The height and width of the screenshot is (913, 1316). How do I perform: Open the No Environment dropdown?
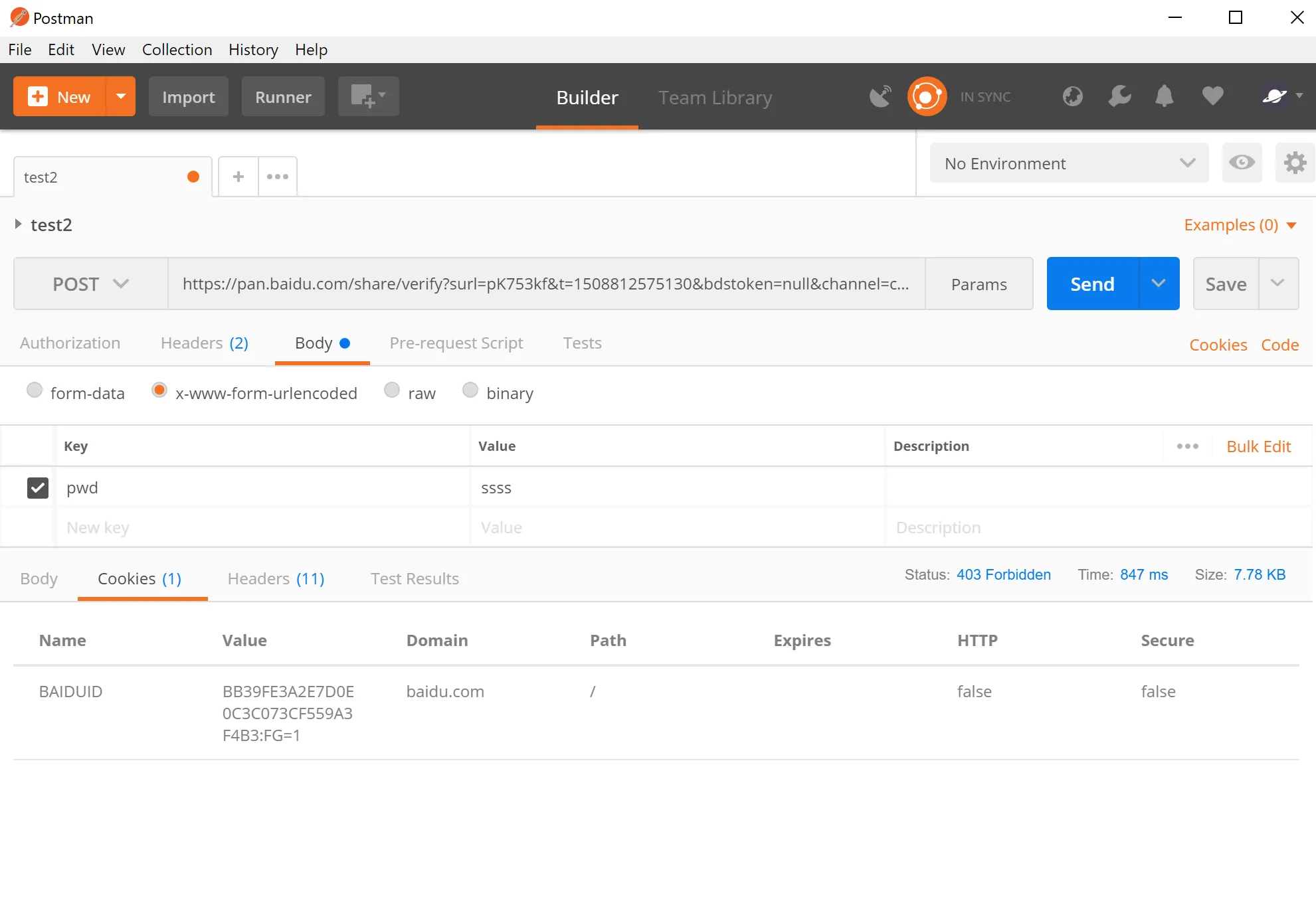pyautogui.click(x=1069, y=163)
